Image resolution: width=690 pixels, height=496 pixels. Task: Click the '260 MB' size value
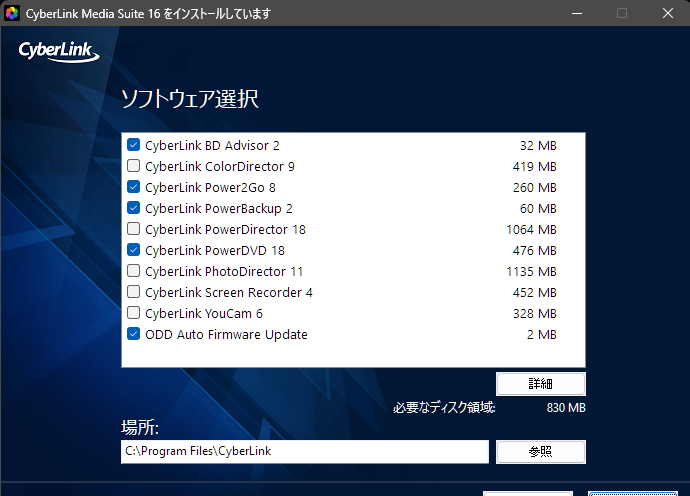click(534, 188)
